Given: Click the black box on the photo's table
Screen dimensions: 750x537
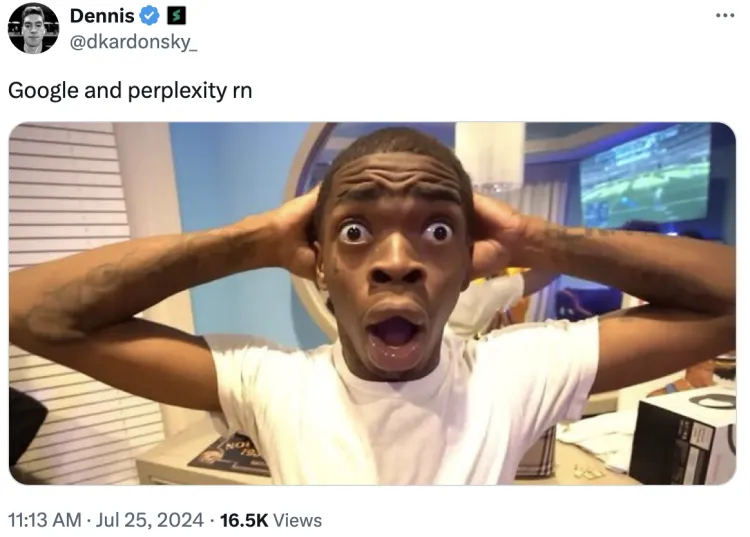Looking at the screenshot, I should point(683,438).
